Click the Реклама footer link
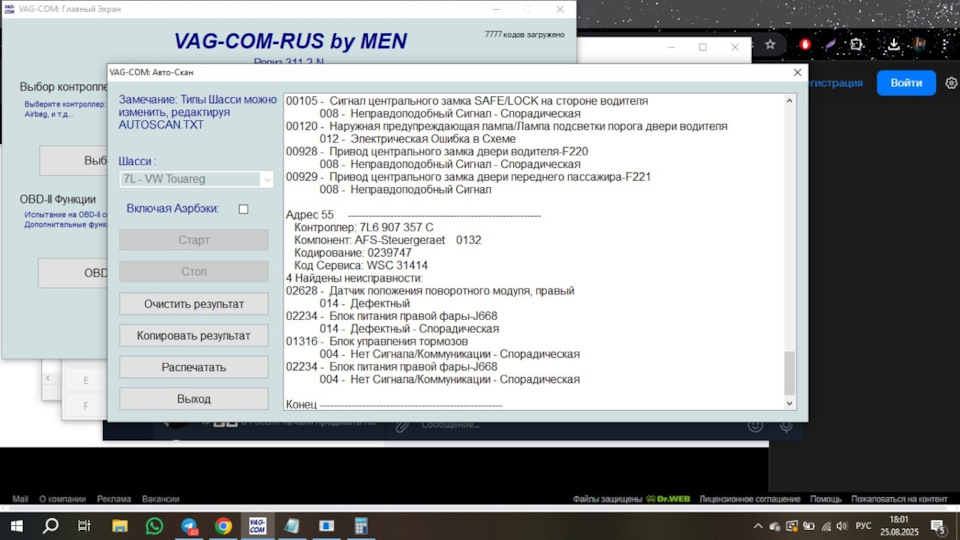Screen dimensions: 960x540 [114, 499]
